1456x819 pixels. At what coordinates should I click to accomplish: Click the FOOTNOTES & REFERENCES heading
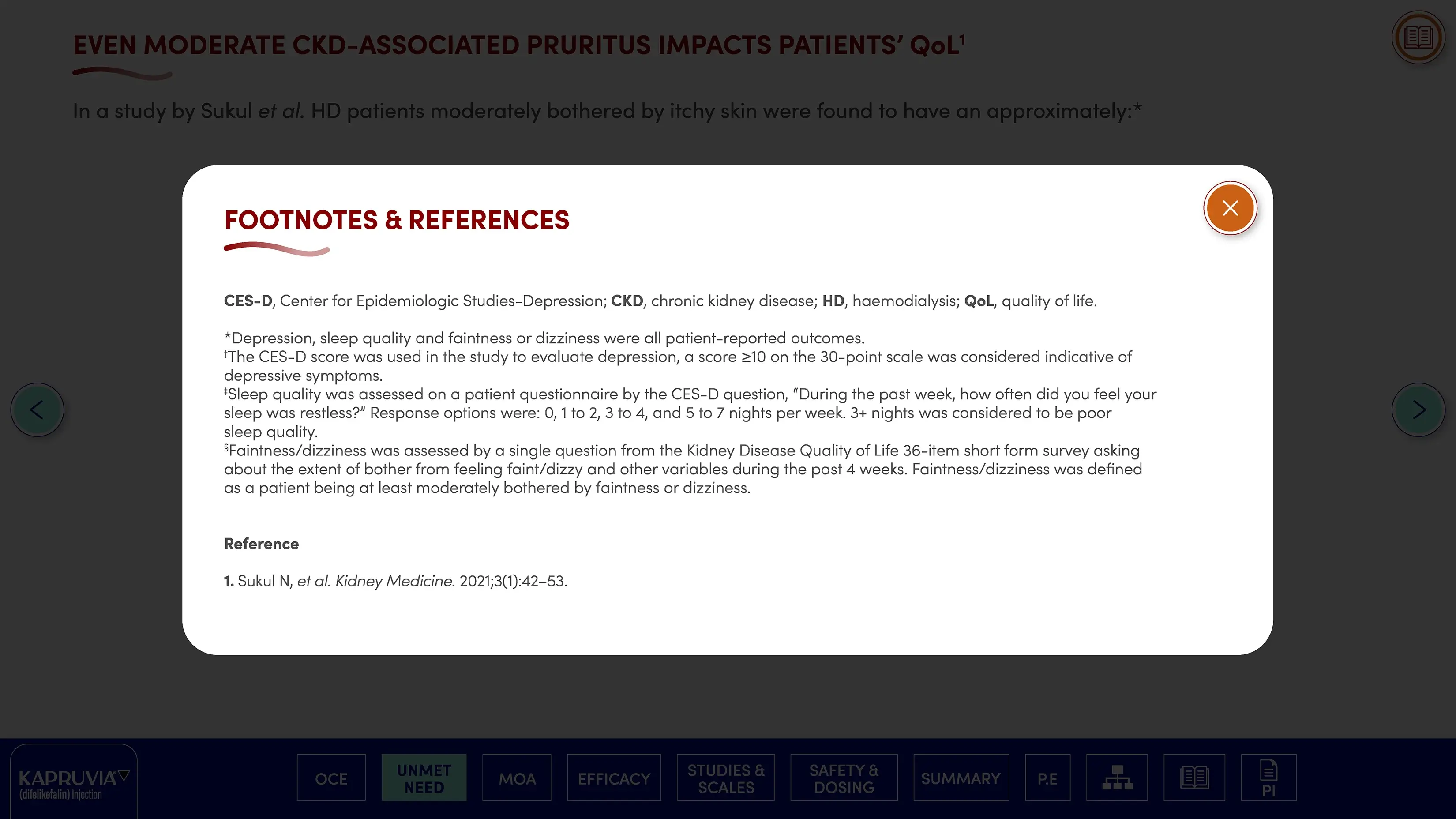tap(397, 220)
